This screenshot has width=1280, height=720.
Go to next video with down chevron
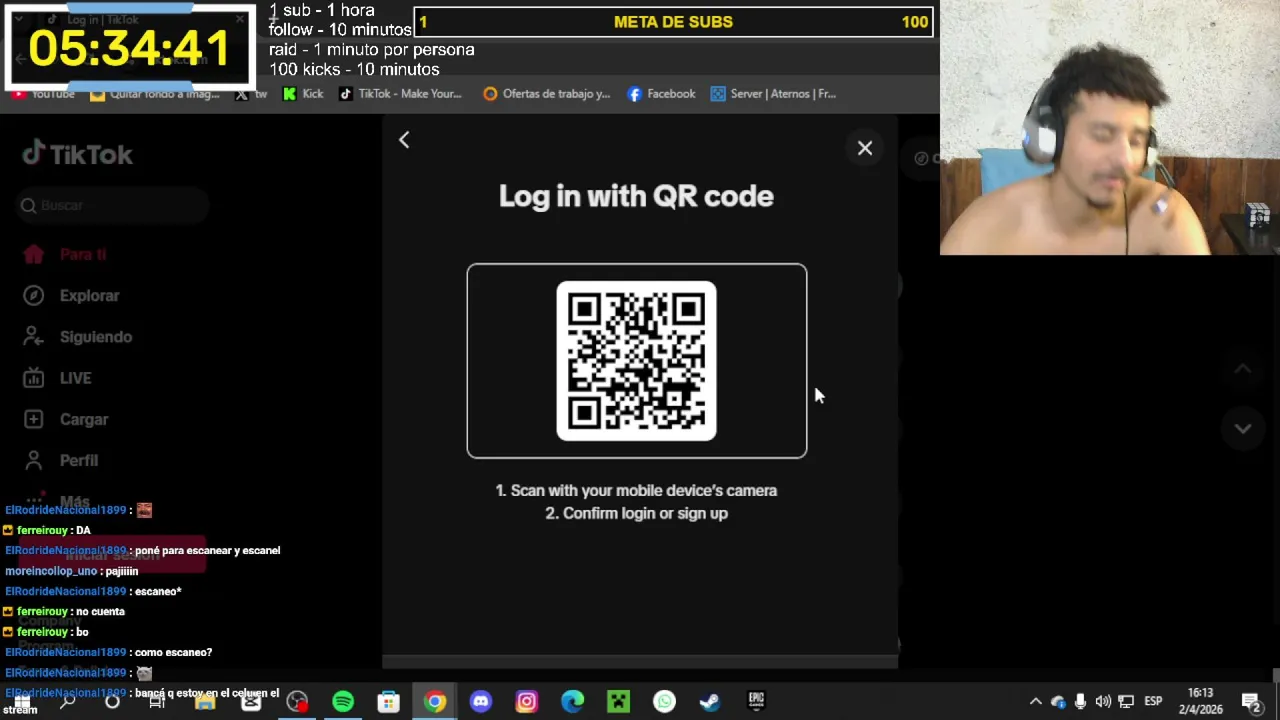[1242, 428]
